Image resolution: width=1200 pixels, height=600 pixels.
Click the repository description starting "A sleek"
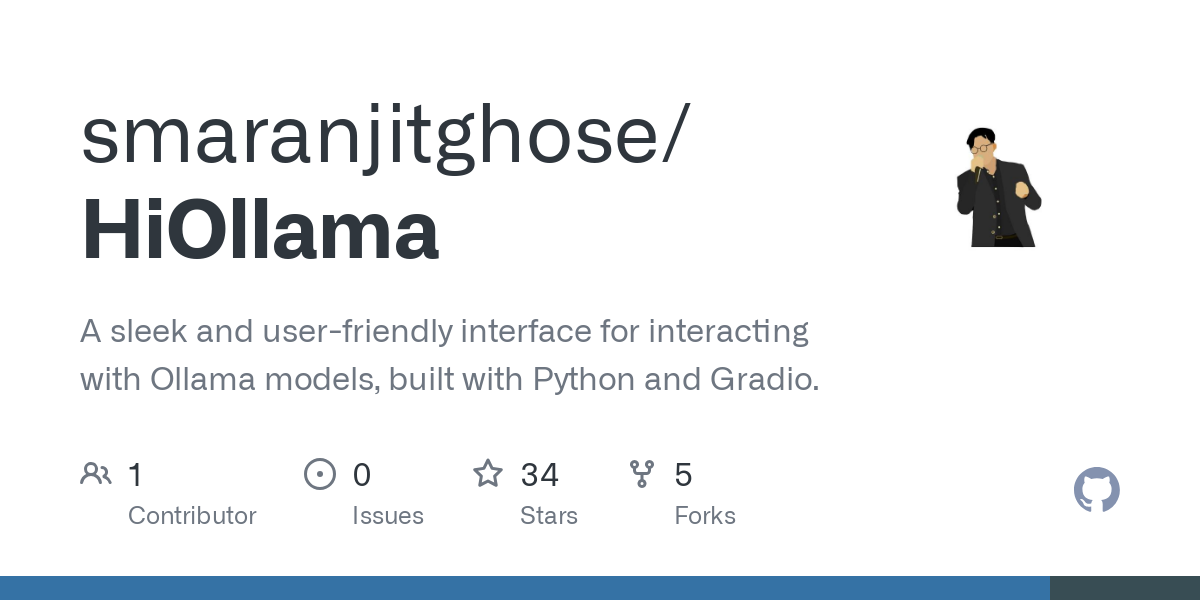tap(444, 331)
